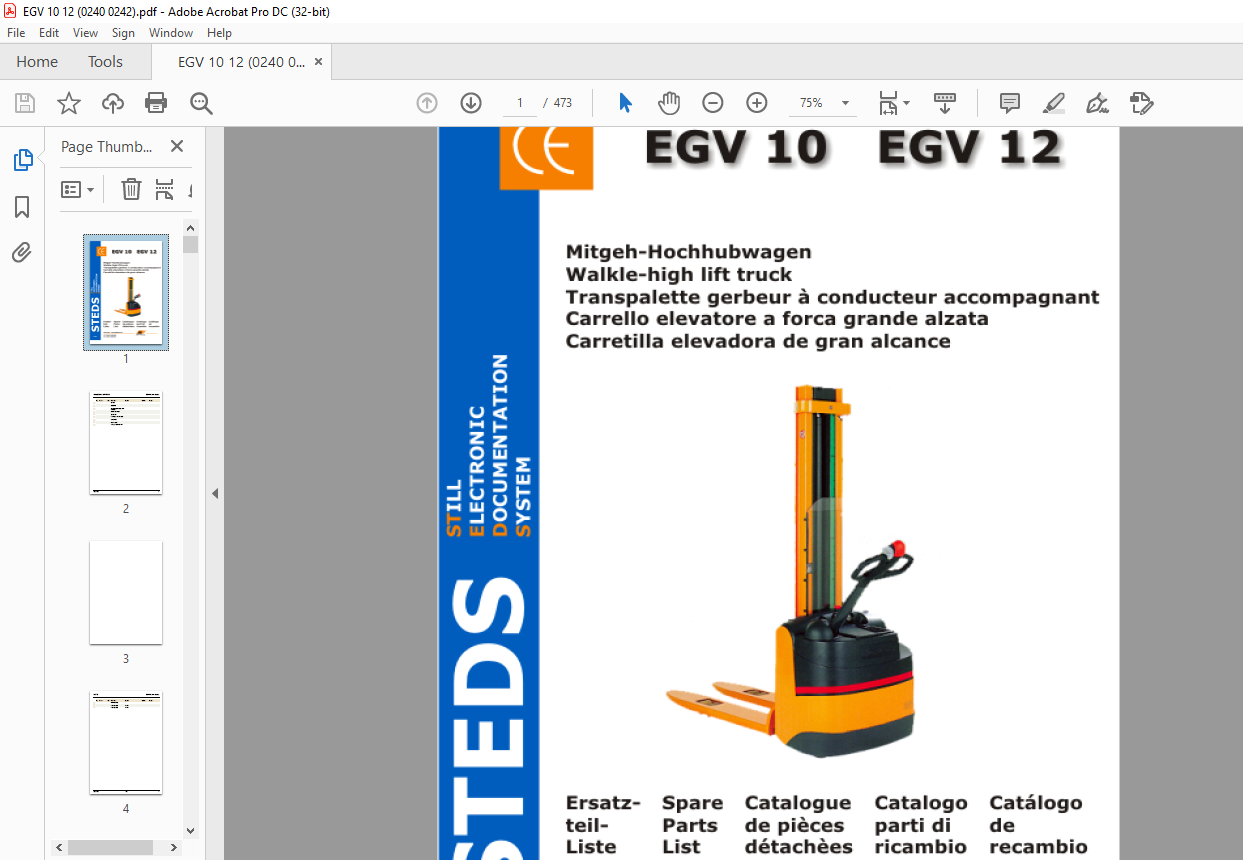This screenshot has height=860, width=1243.
Task: Open the fit page options icon
Action: 887,103
